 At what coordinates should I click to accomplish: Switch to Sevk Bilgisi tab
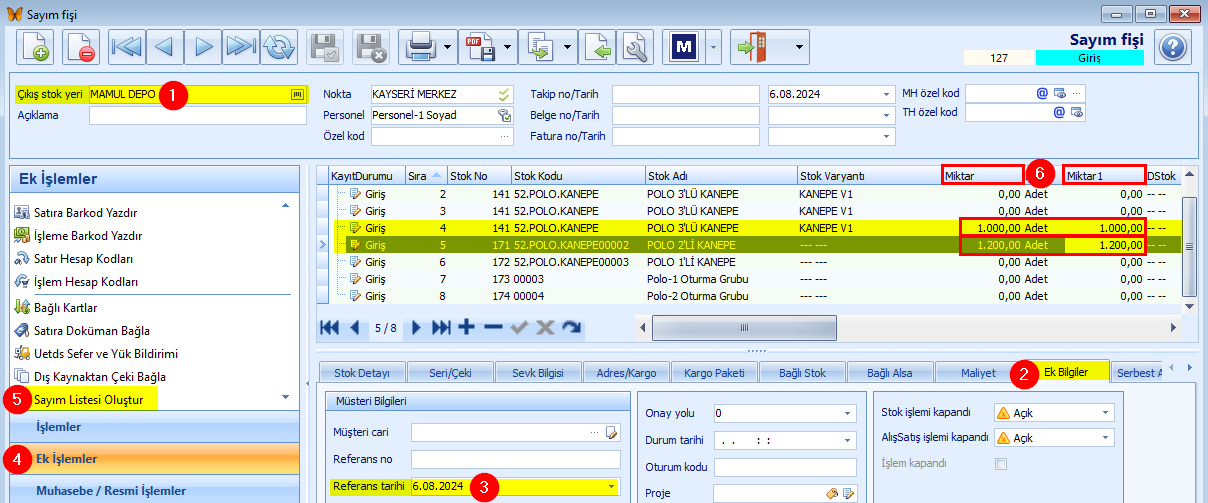(x=538, y=372)
